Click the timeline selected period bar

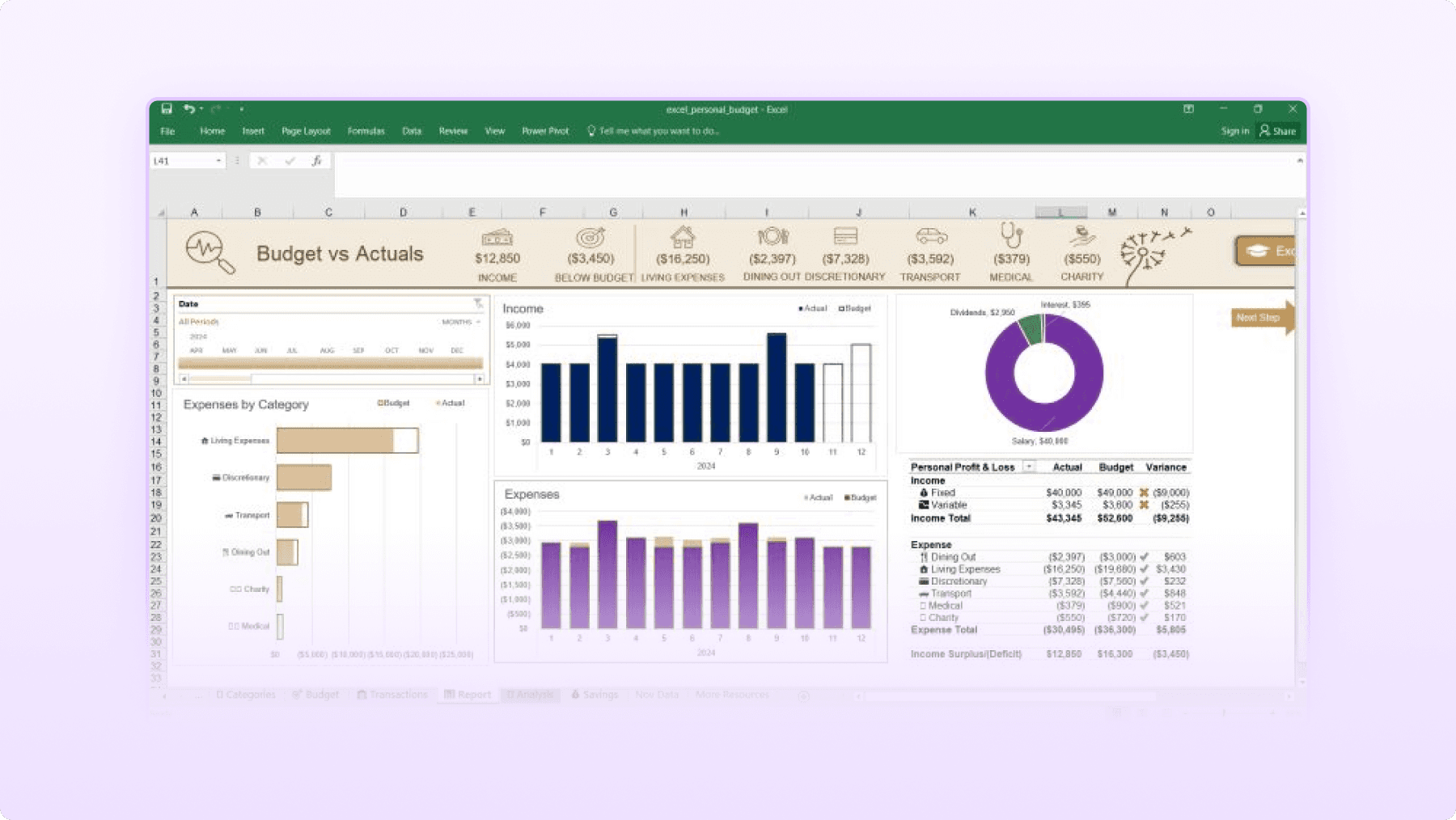click(330, 363)
